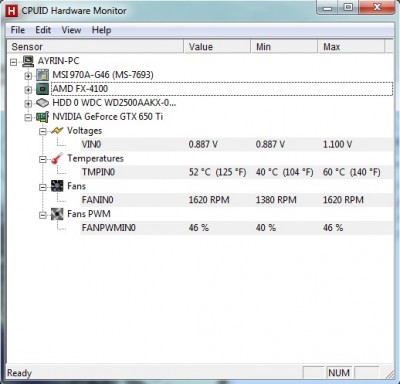The image size is (400, 384).
Task: Collapse the Temperatures group
Action: click(x=43, y=159)
